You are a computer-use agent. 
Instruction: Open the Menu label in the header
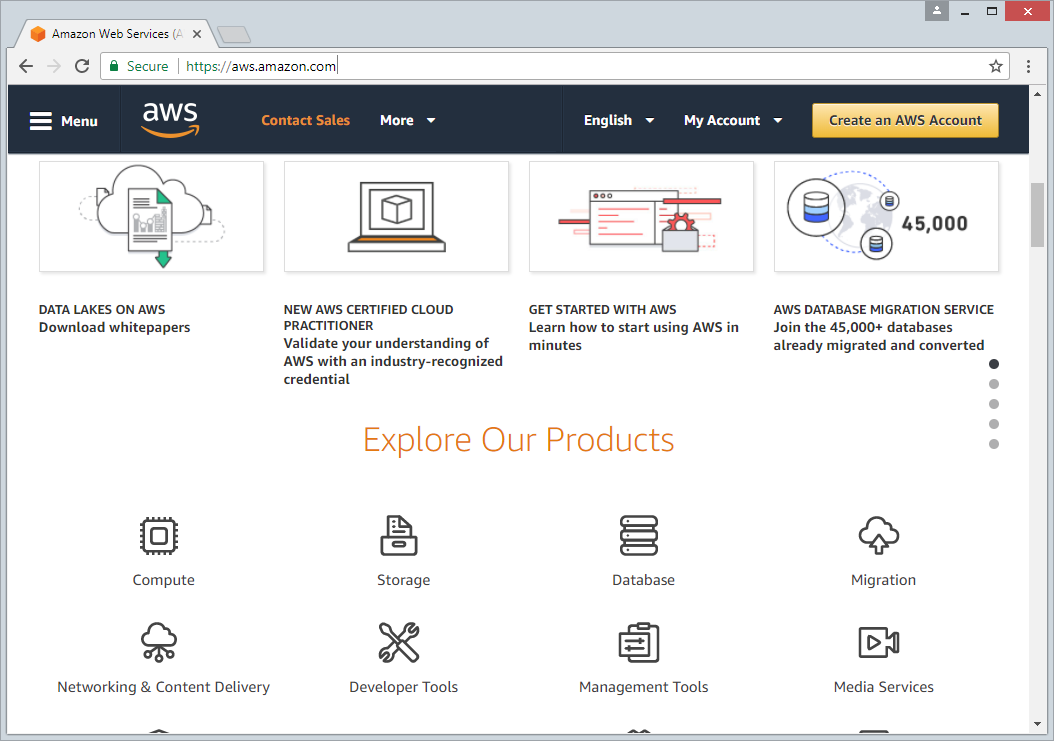click(79, 121)
